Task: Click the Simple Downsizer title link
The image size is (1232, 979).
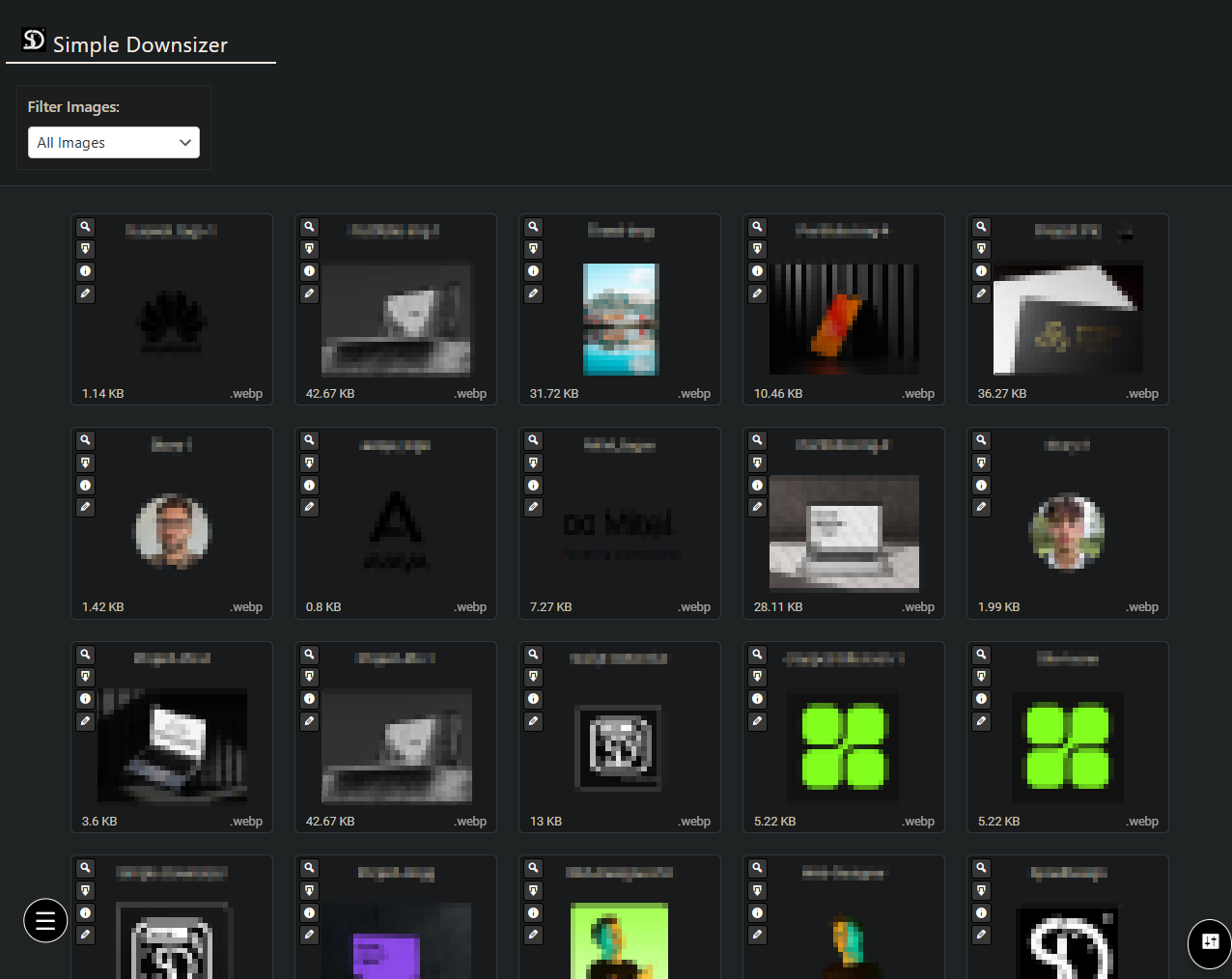Action: click(x=140, y=44)
